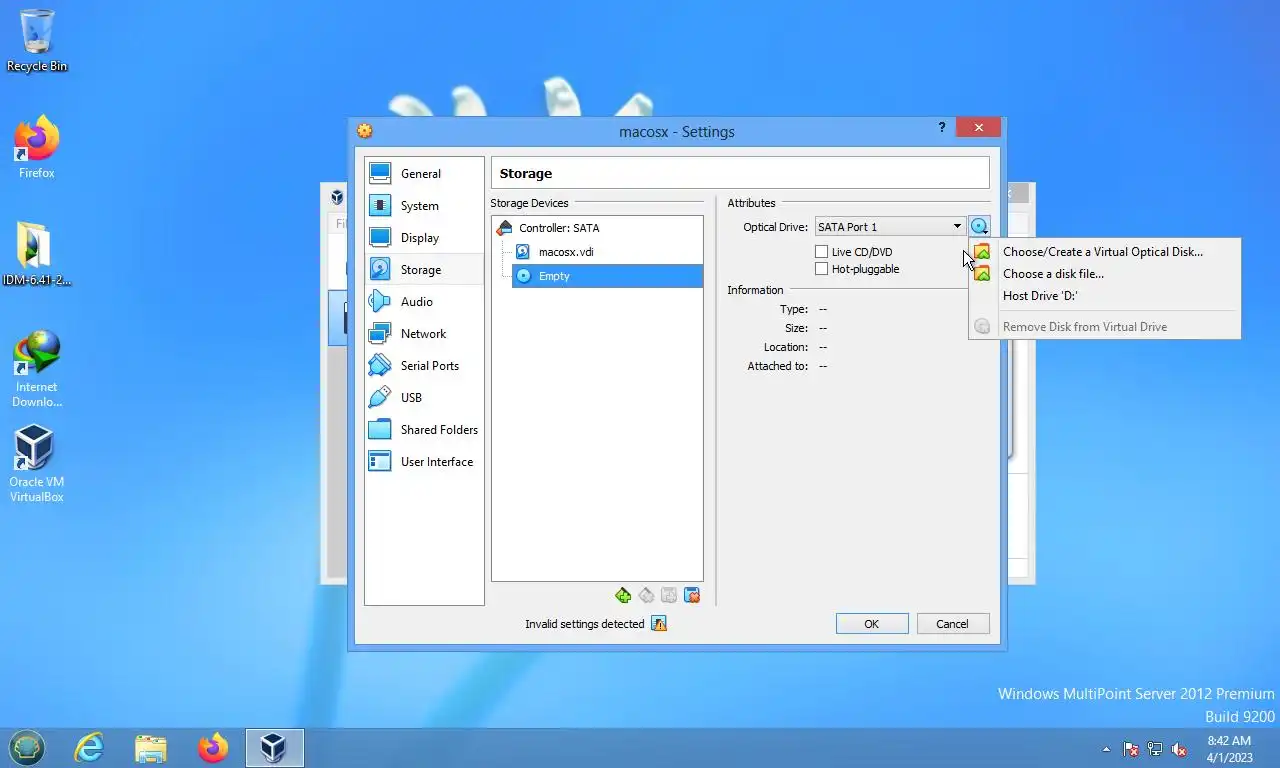
Task: Click the network status tray icon
Action: pos(1155,749)
